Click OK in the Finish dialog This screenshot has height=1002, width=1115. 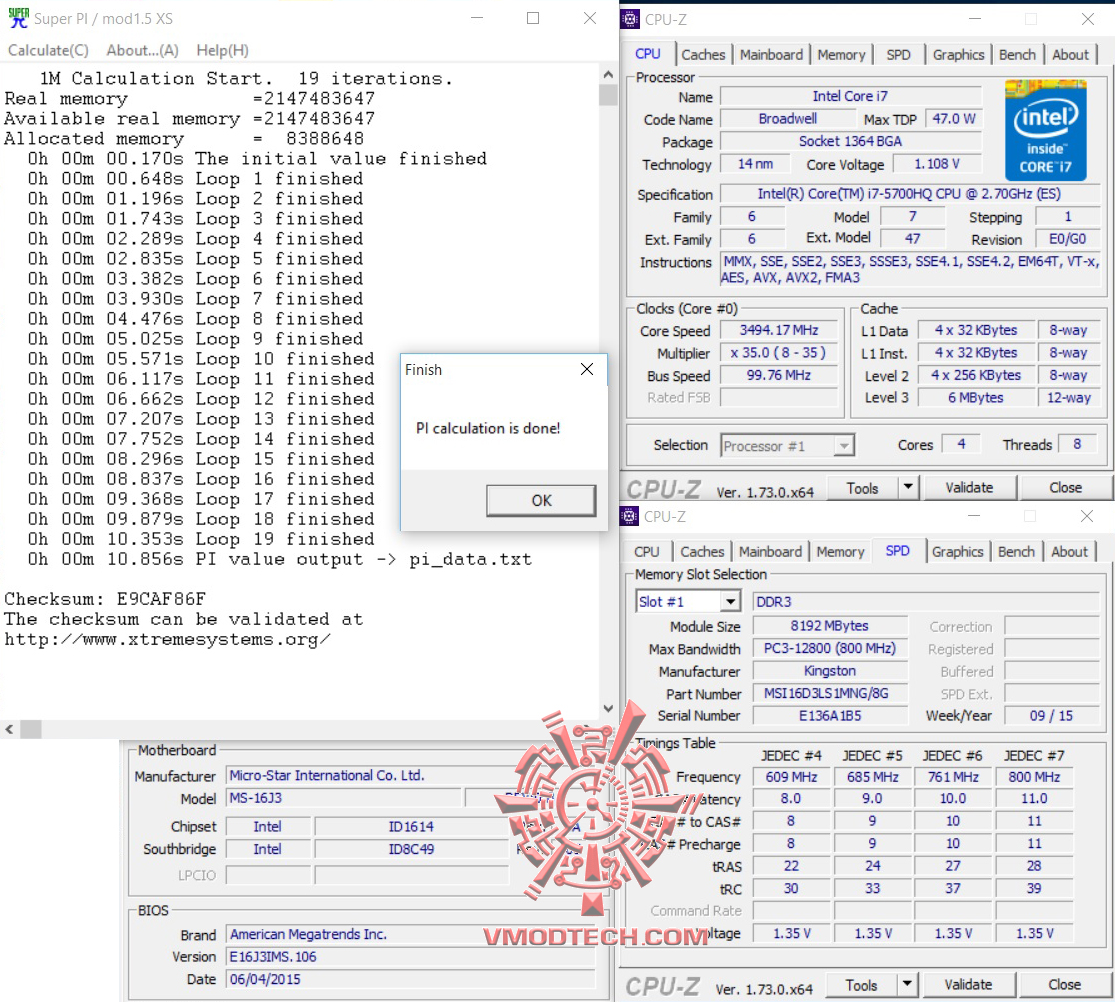click(541, 501)
